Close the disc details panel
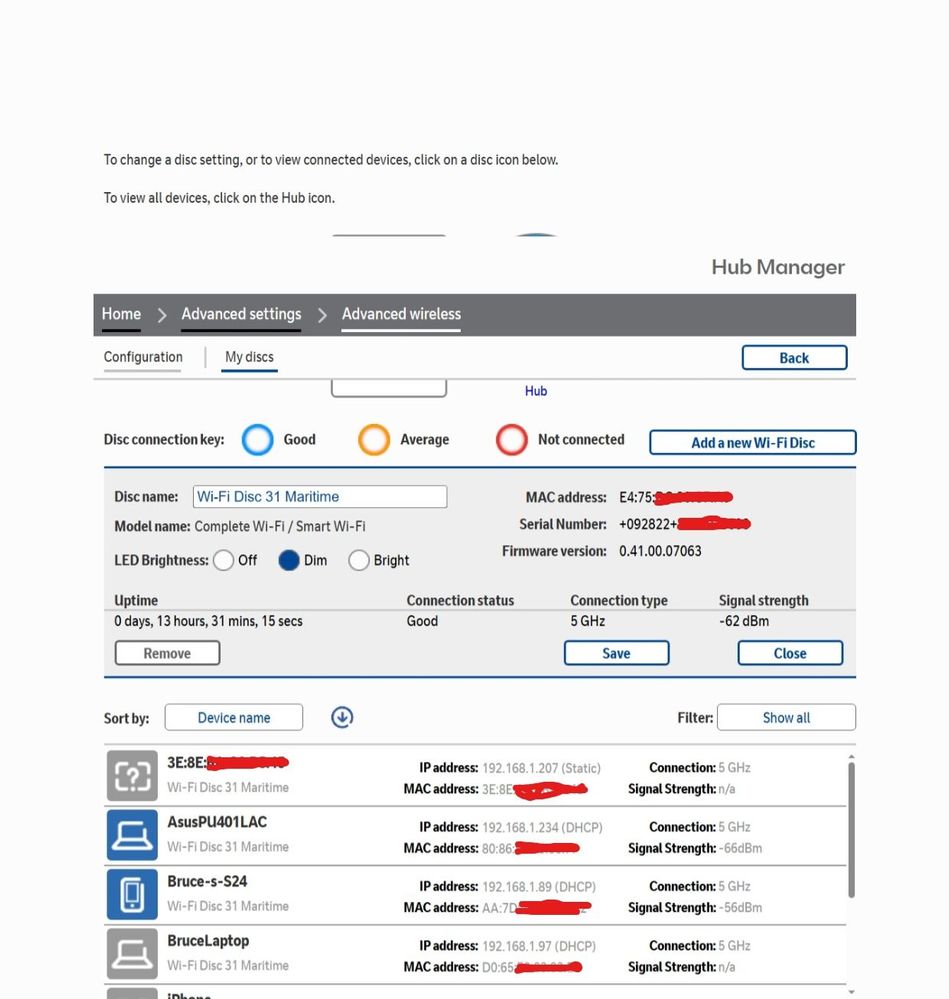Image resolution: width=949 pixels, height=999 pixels. pyautogui.click(x=790, y=653)
